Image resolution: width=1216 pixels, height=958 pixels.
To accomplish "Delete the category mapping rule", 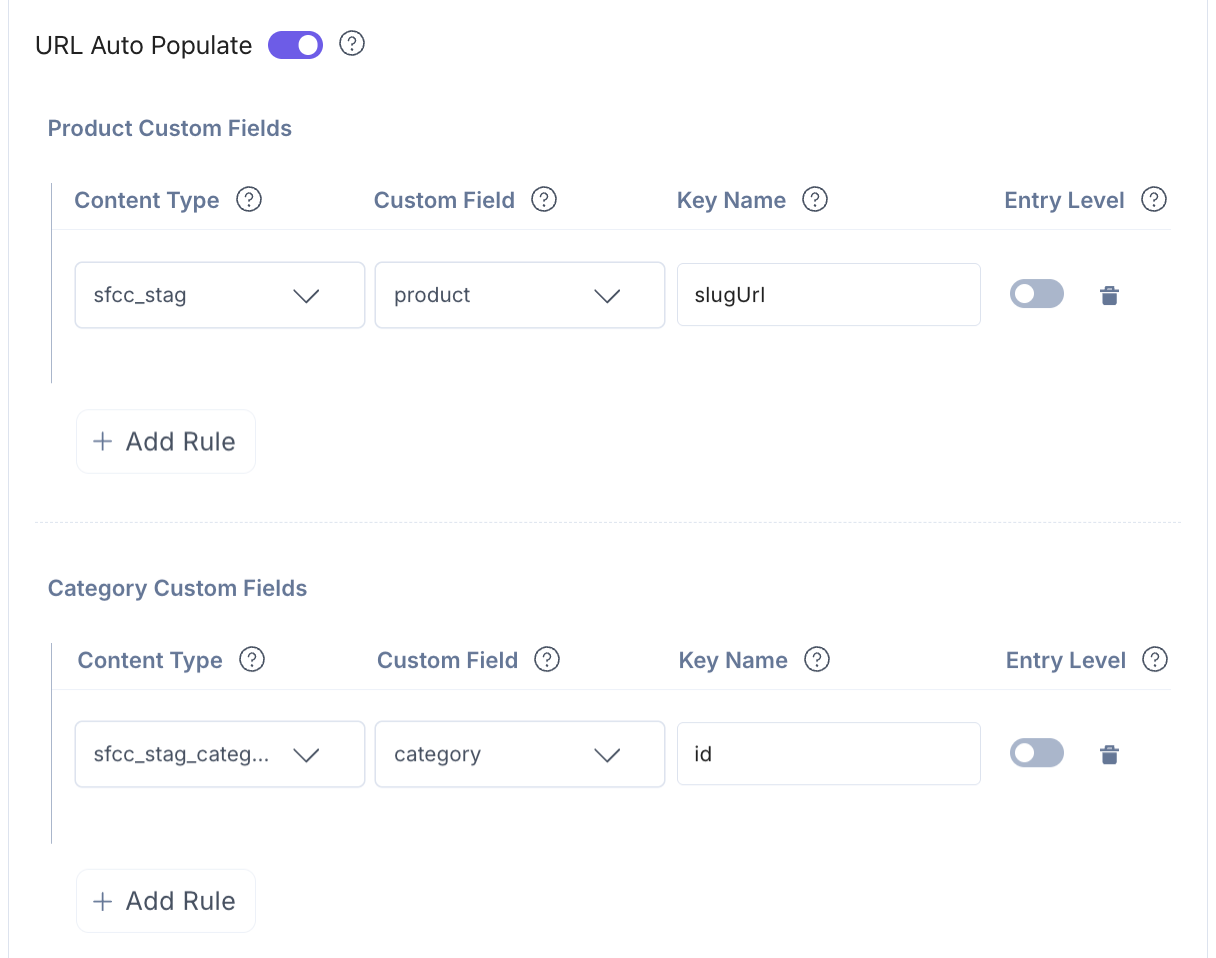I will pyautogui.click(x=1109, y=754).
